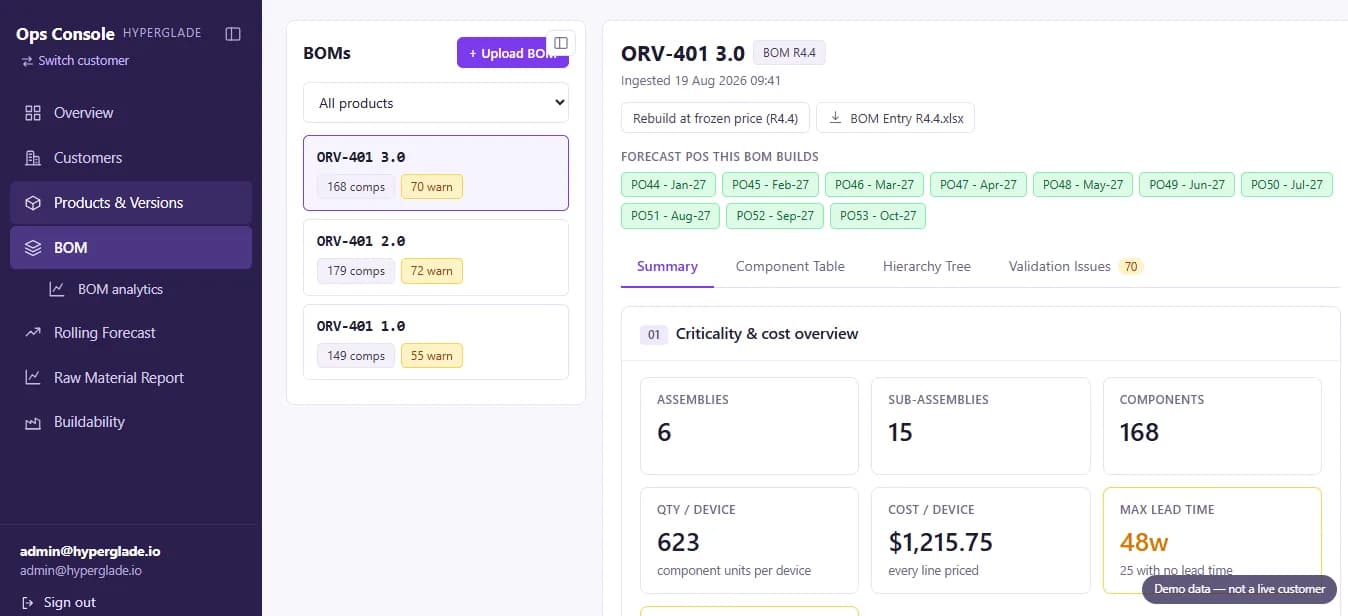
Task: Click the PO45 - Feb-27 chip
Action: [x=771, y=185]
